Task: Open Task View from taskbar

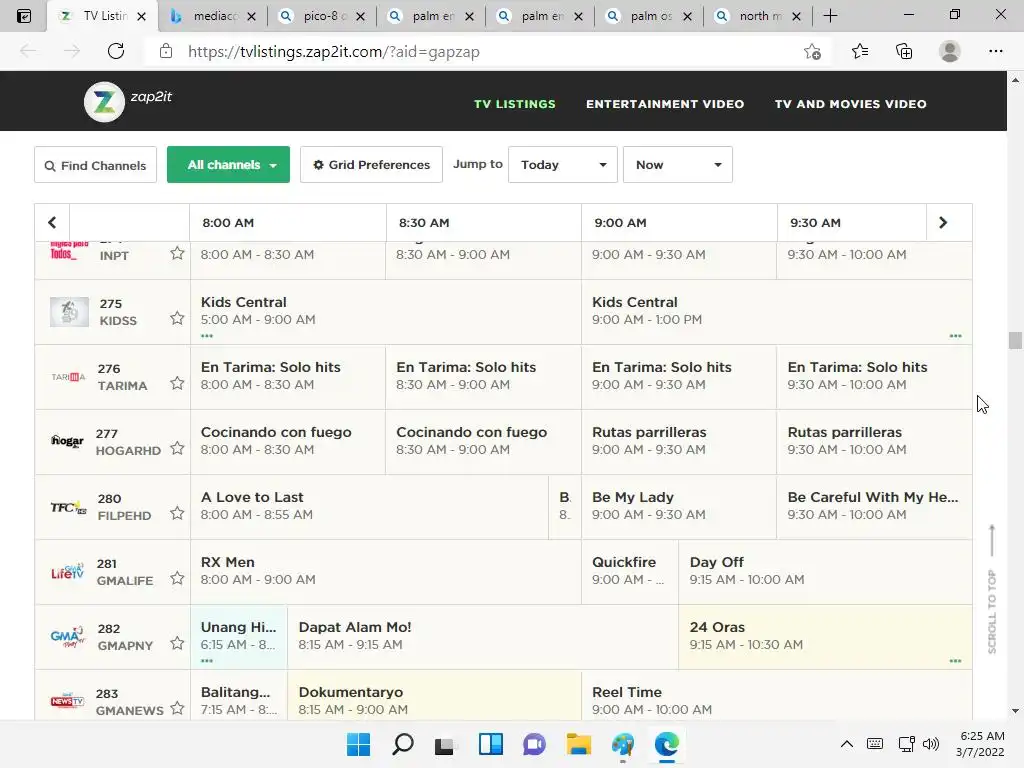Action: (x=445, y=745)
